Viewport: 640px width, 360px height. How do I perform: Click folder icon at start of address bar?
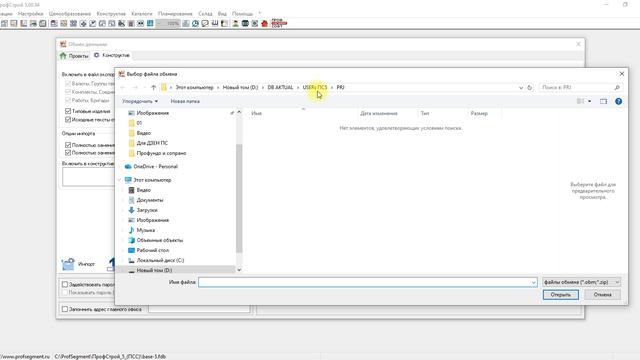pos(164,87)
